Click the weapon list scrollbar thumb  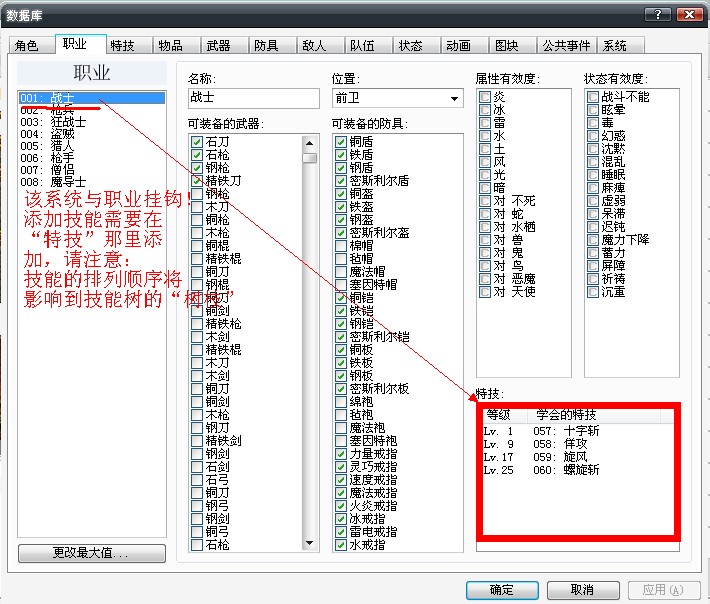(x=310, y=158)
